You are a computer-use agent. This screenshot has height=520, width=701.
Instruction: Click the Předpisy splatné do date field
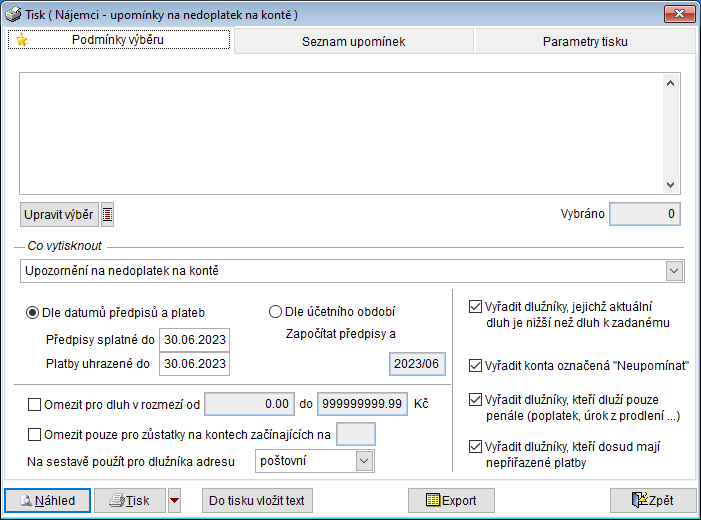[x=194, y=338]
